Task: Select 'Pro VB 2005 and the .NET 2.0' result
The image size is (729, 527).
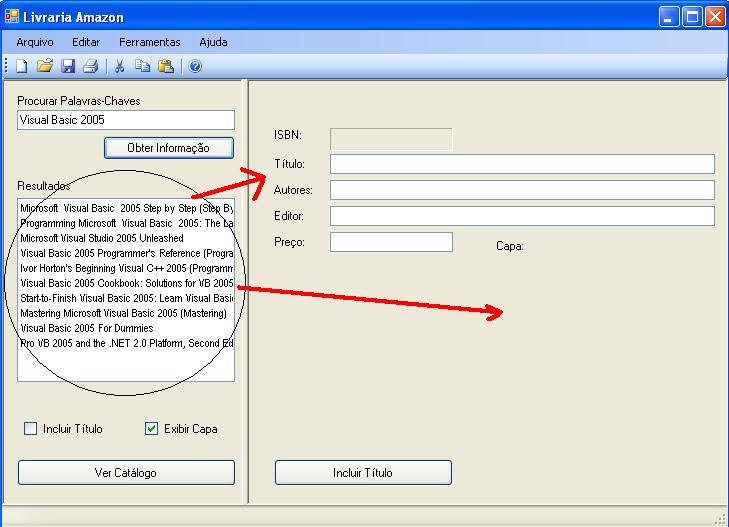Action: pos(126,343)
